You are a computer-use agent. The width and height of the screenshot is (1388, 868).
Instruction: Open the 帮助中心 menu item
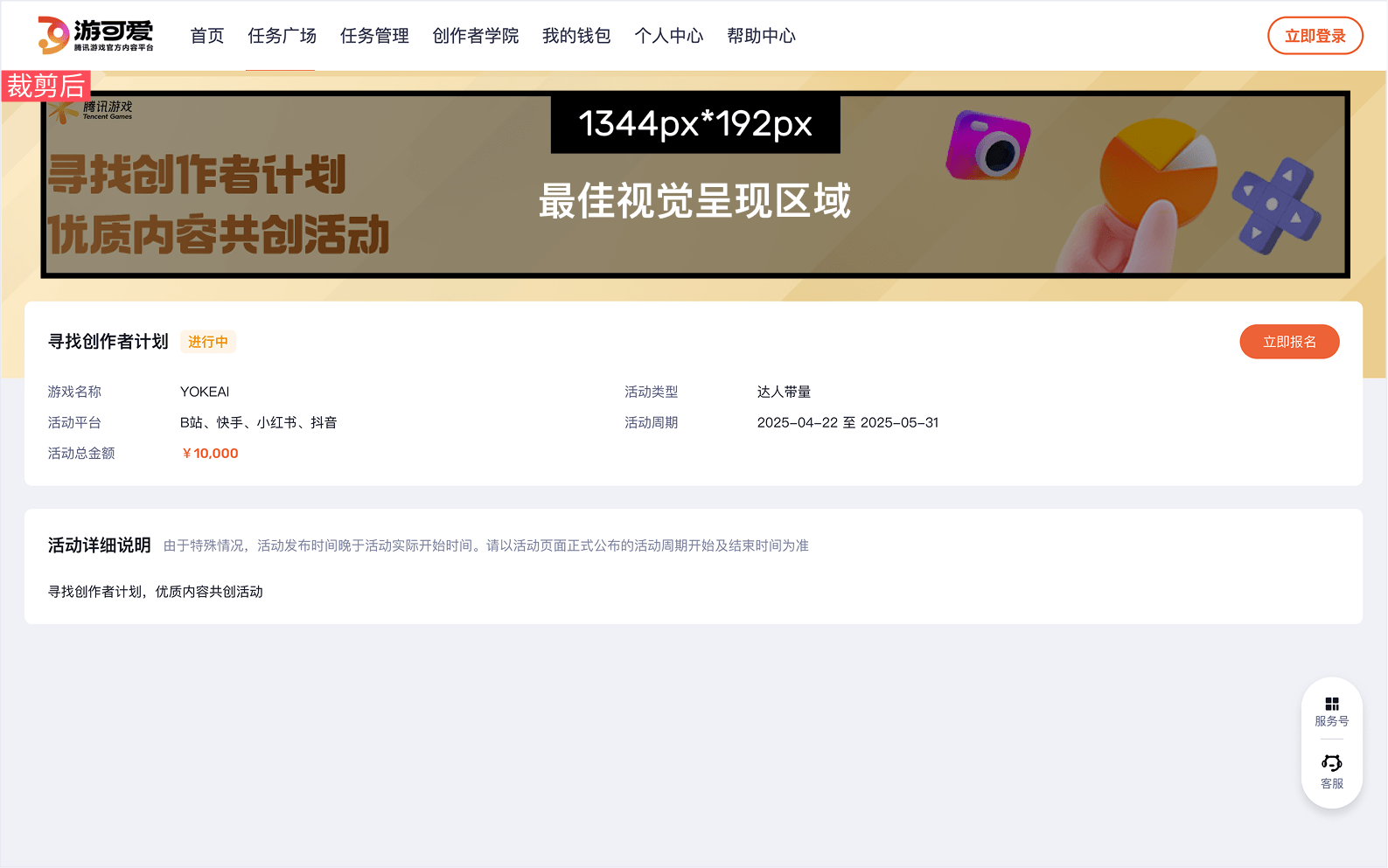[761, 36]
